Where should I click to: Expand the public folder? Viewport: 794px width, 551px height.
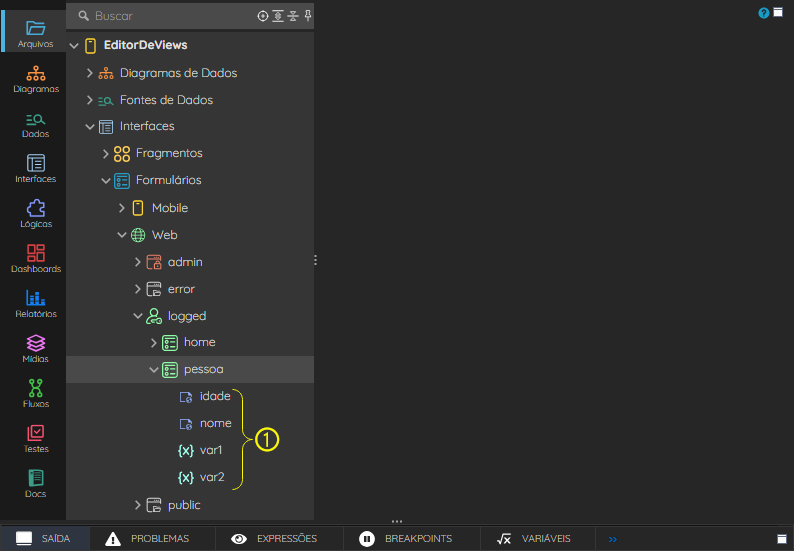point(138,505)
